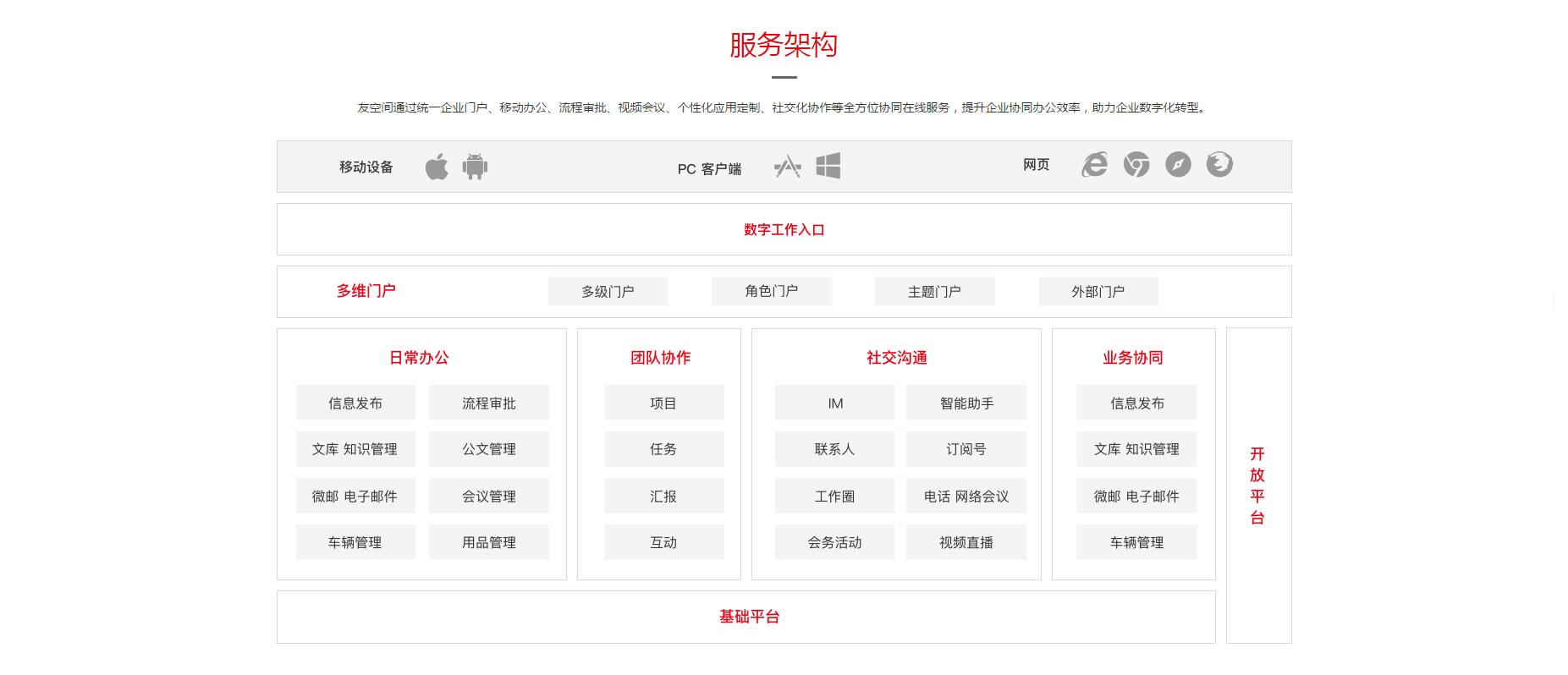Click the Windows logo icon
This screenshot has width=1568, height=675.
point(828,166)
